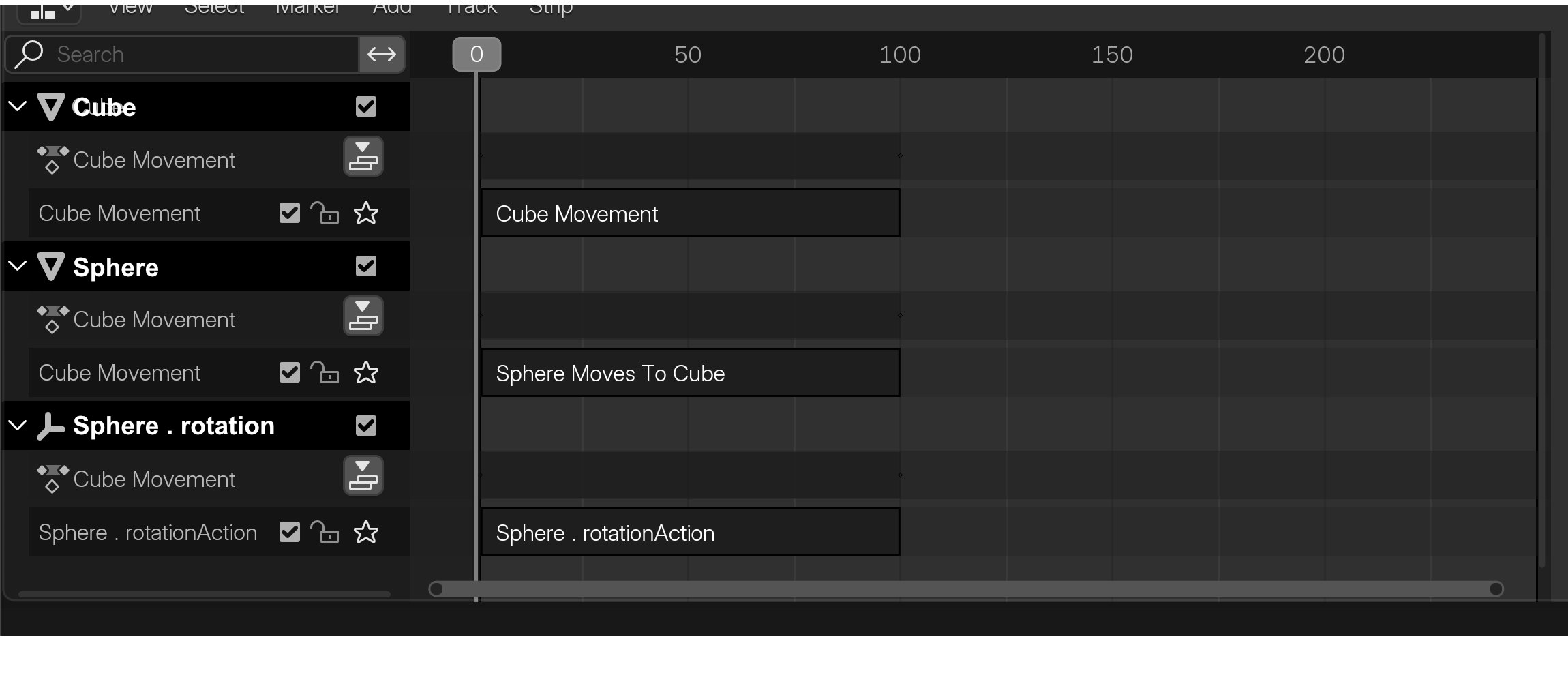1568x699 pixels.
Task: Push down action under Sphere . rotation
Action: [363, 476]
